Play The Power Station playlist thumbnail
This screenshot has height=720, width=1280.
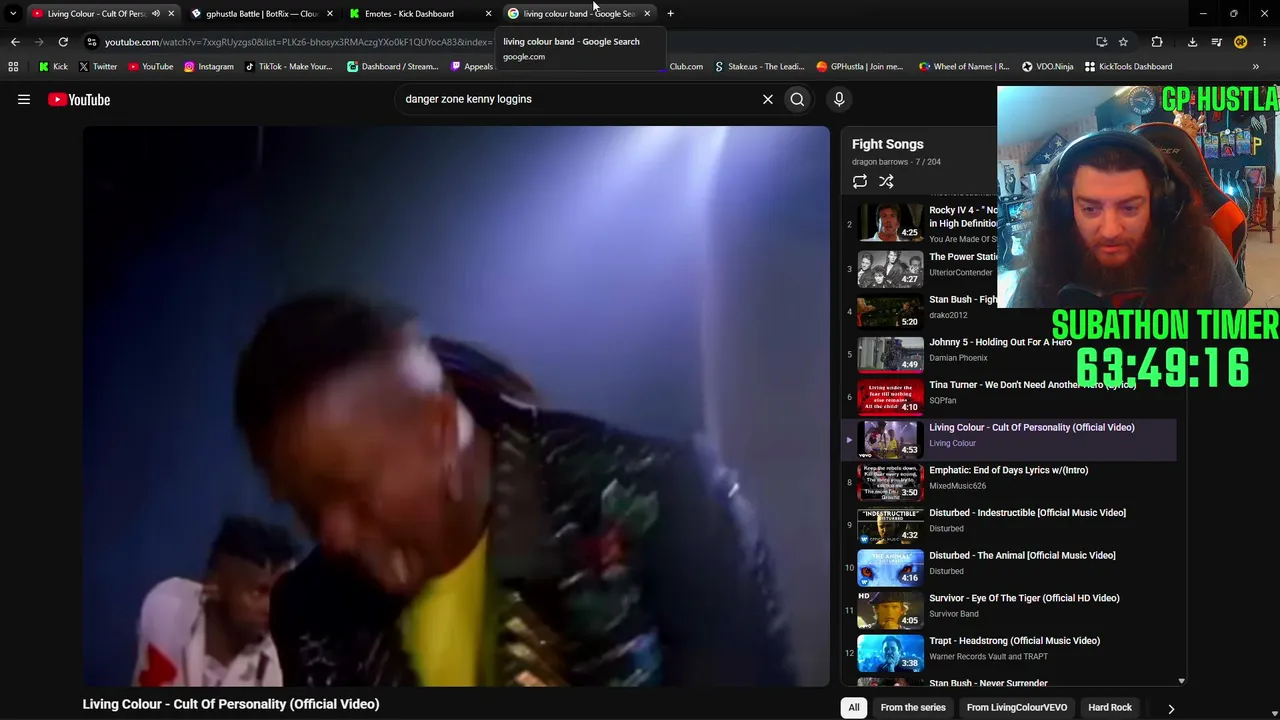[890, 267]
